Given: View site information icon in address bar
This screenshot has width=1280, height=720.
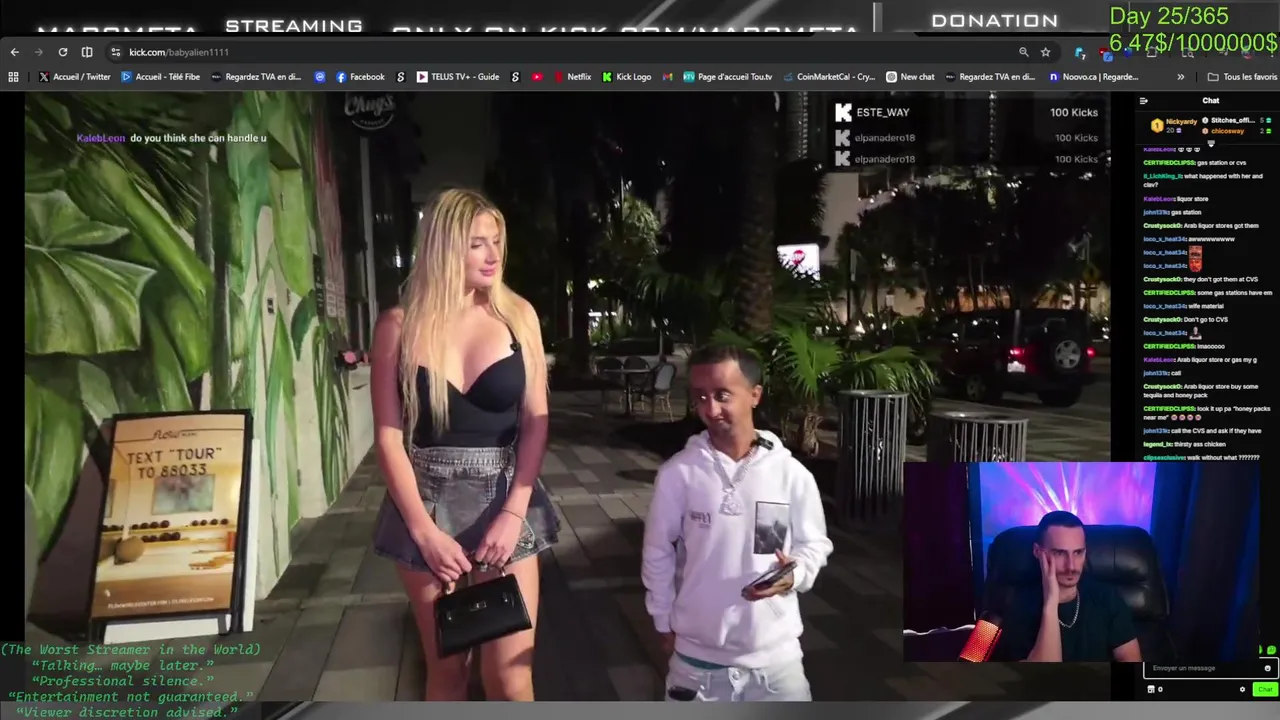Looking at the screenshot, I should [x=116, y=52].
